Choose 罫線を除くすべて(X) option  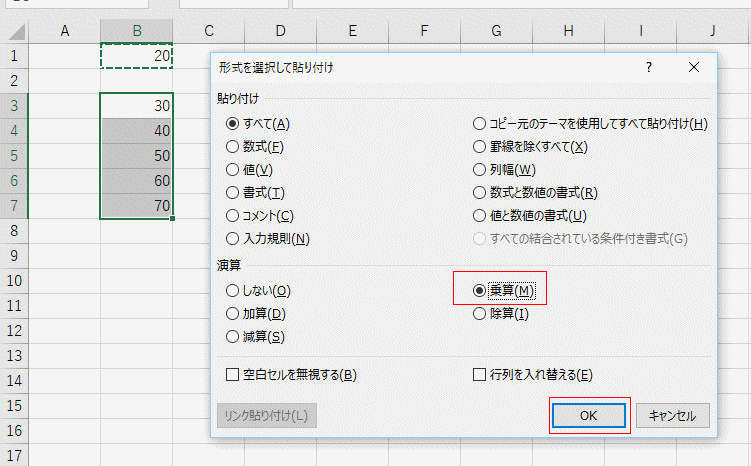[x=480, y=147]
